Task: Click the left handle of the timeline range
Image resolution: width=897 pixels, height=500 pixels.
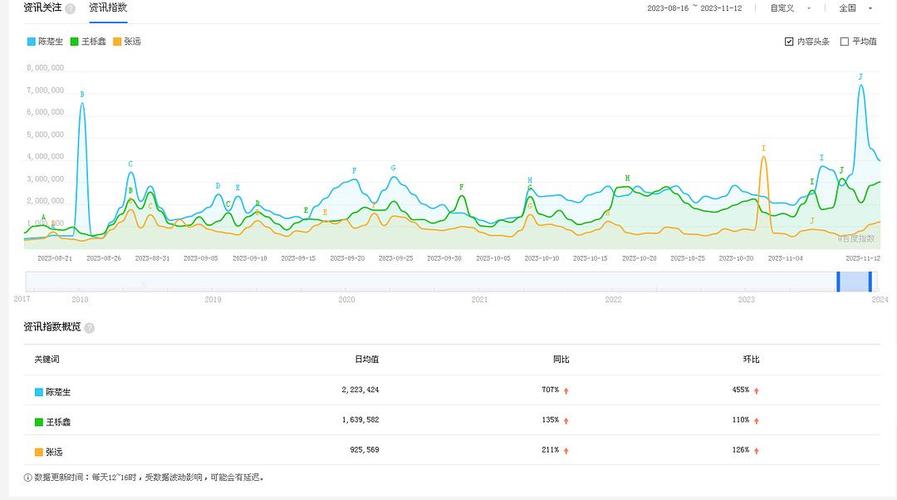Action: (x=839, y=281)
